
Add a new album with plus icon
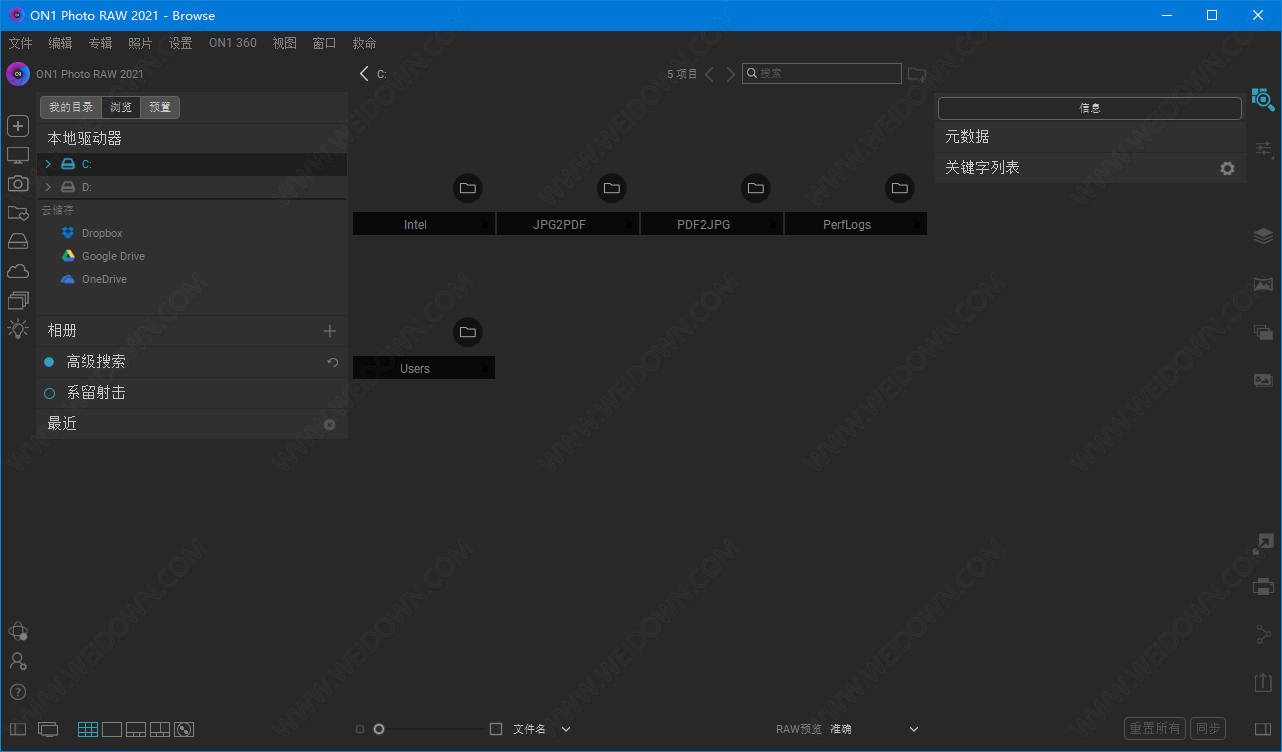click(x=330, y=331)
